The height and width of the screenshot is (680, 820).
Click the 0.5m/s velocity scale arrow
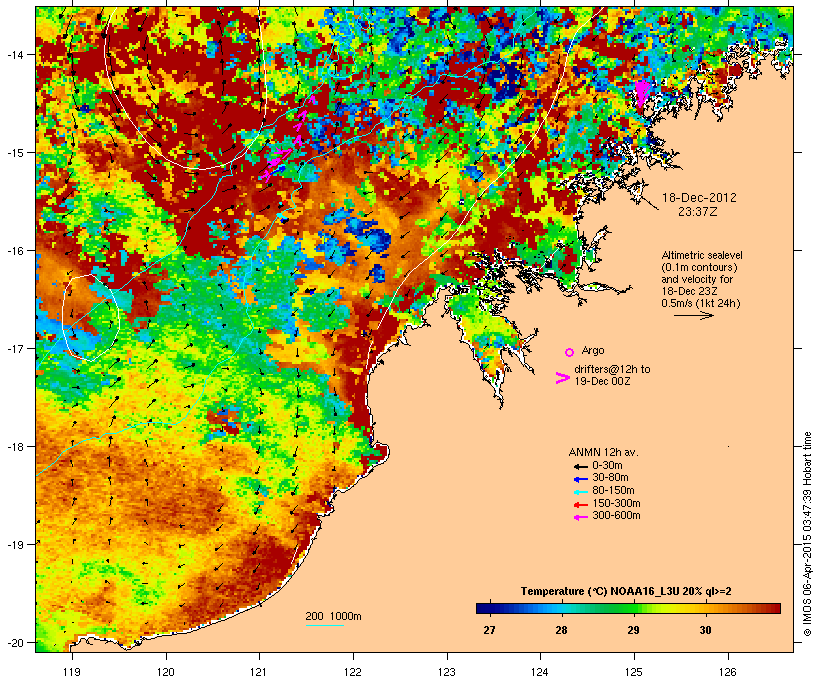pyautogui.click(x=693, y=315)
